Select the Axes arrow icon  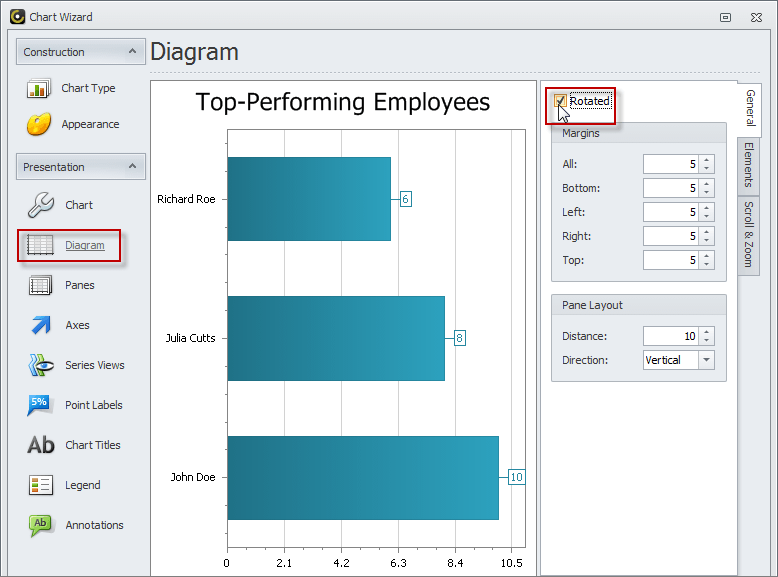coord(40,325)
